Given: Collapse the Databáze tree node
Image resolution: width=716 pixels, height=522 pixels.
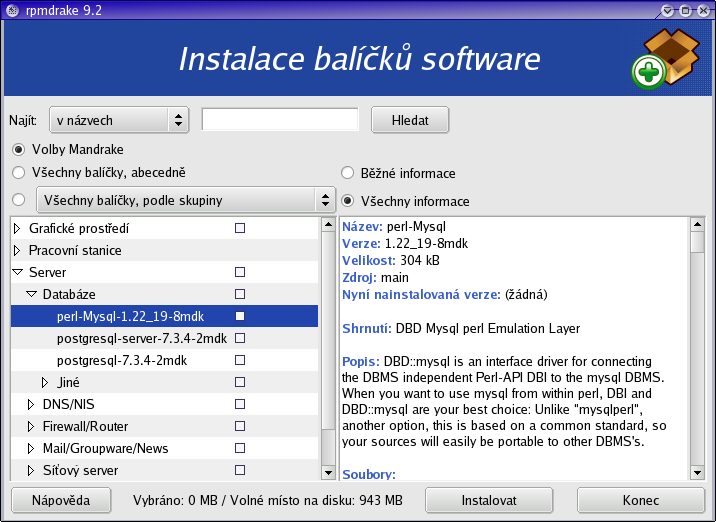Looking at the screenshot, I should tap(31, 294).
